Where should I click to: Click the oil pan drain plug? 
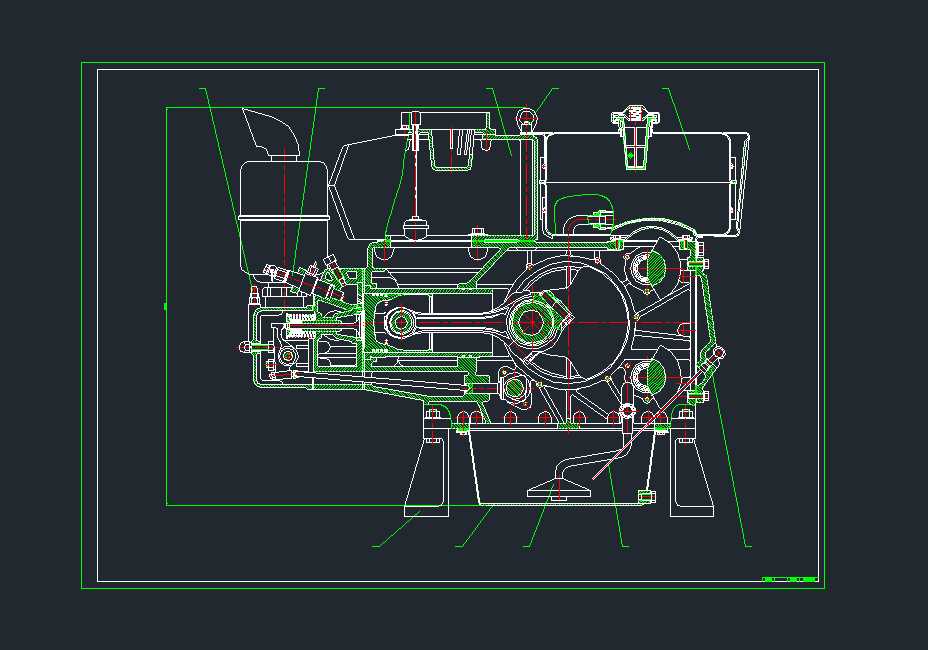tap(647, 496)
